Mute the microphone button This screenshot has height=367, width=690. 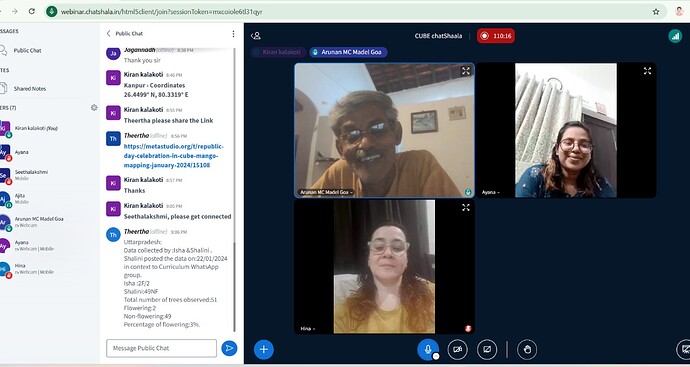[428, 349]
